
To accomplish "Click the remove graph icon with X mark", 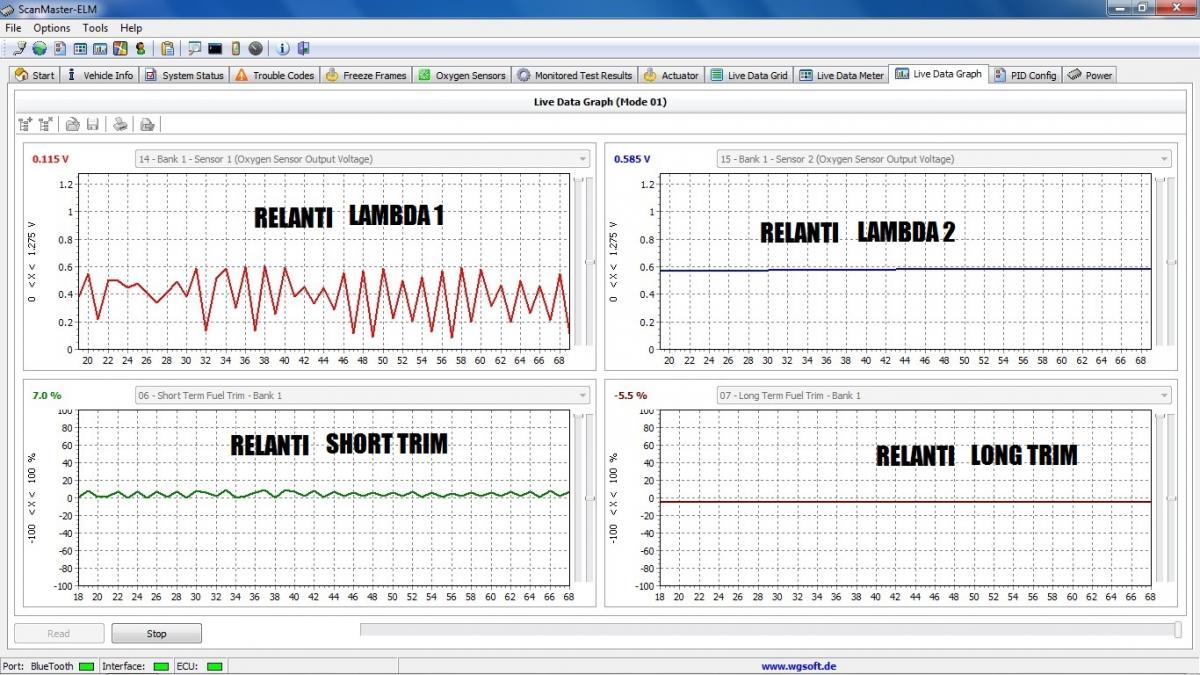I will [45, 124].
